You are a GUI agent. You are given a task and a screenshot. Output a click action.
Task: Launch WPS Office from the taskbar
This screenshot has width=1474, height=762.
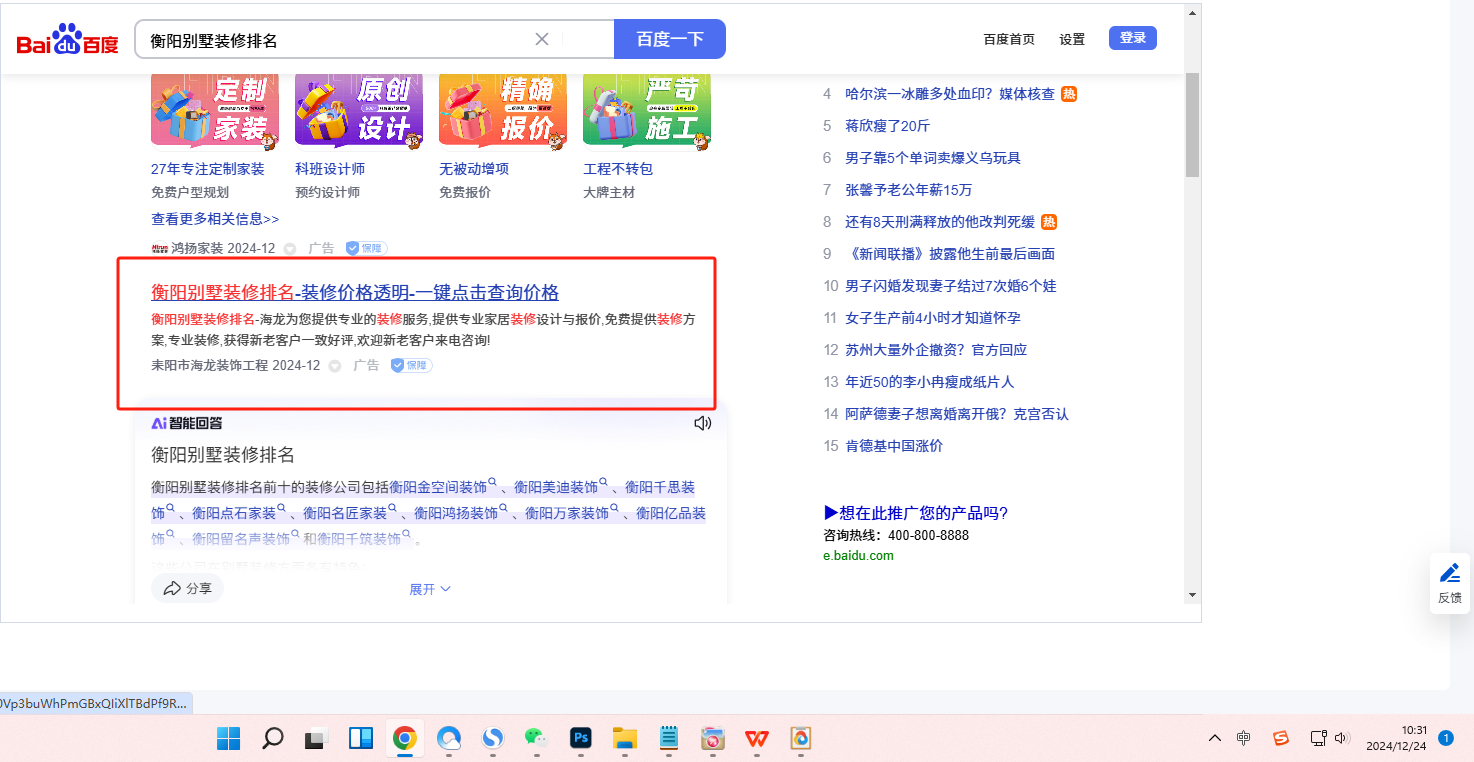756,739
